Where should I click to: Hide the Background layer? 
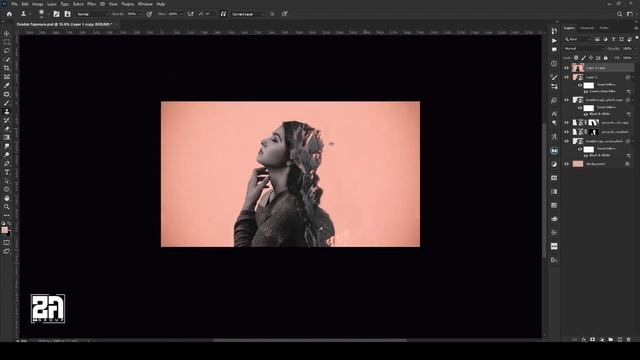point(566,164)
